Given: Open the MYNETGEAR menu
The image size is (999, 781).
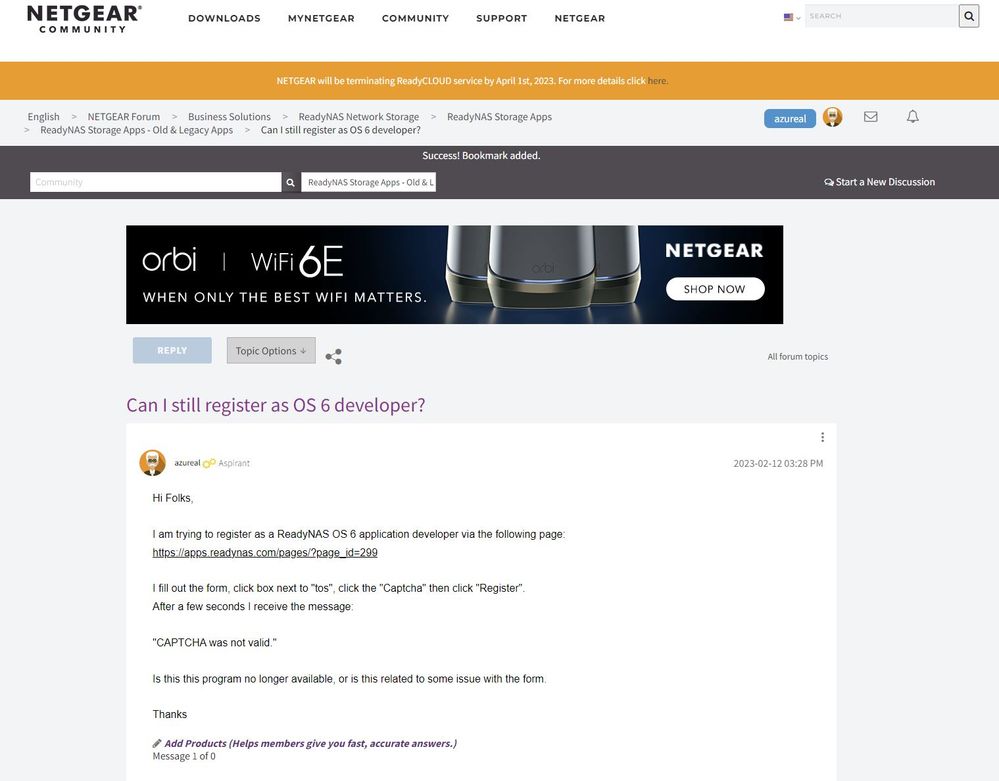Looking at the screenshot, I should 321,18.
